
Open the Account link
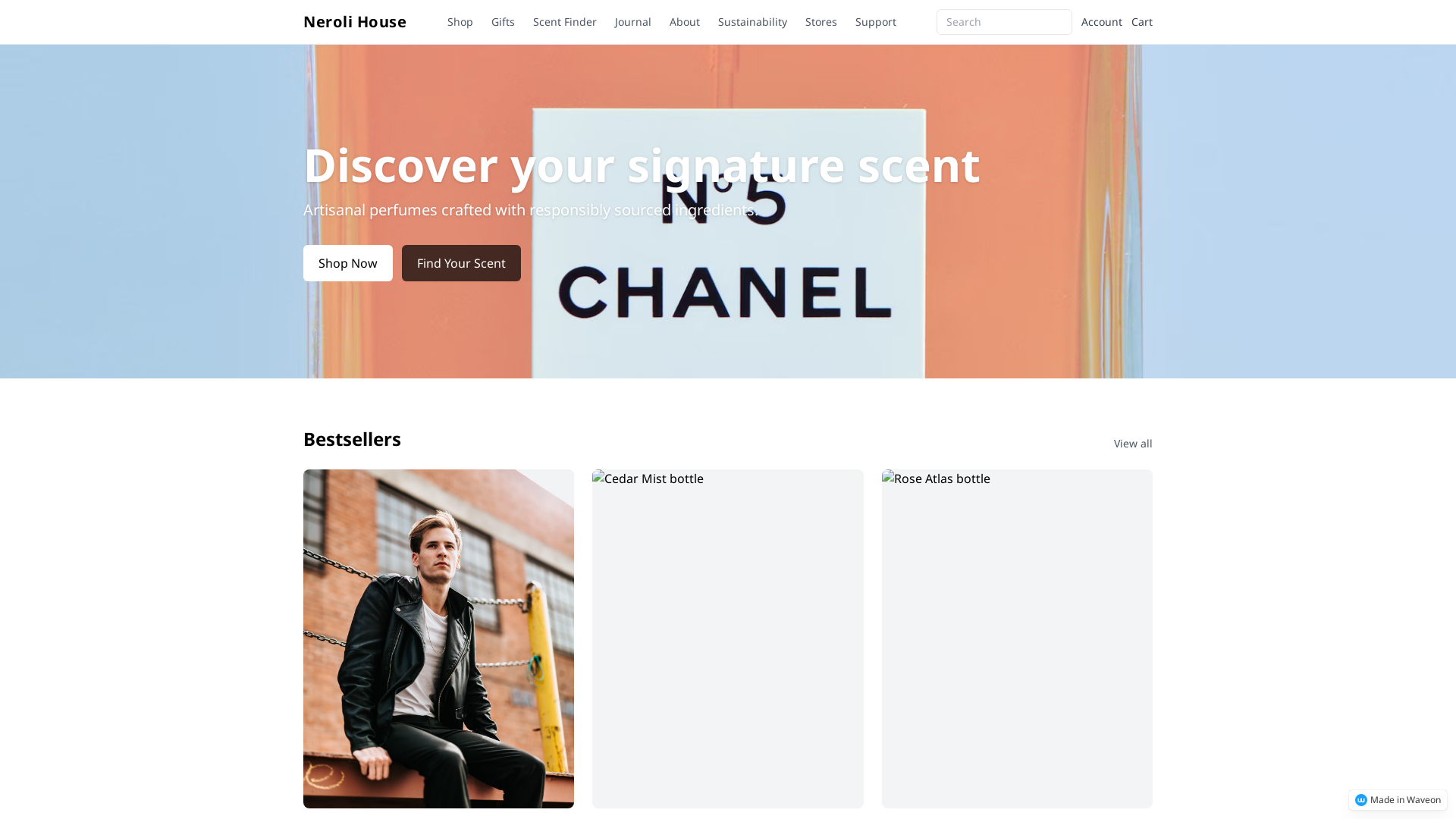1101,22
